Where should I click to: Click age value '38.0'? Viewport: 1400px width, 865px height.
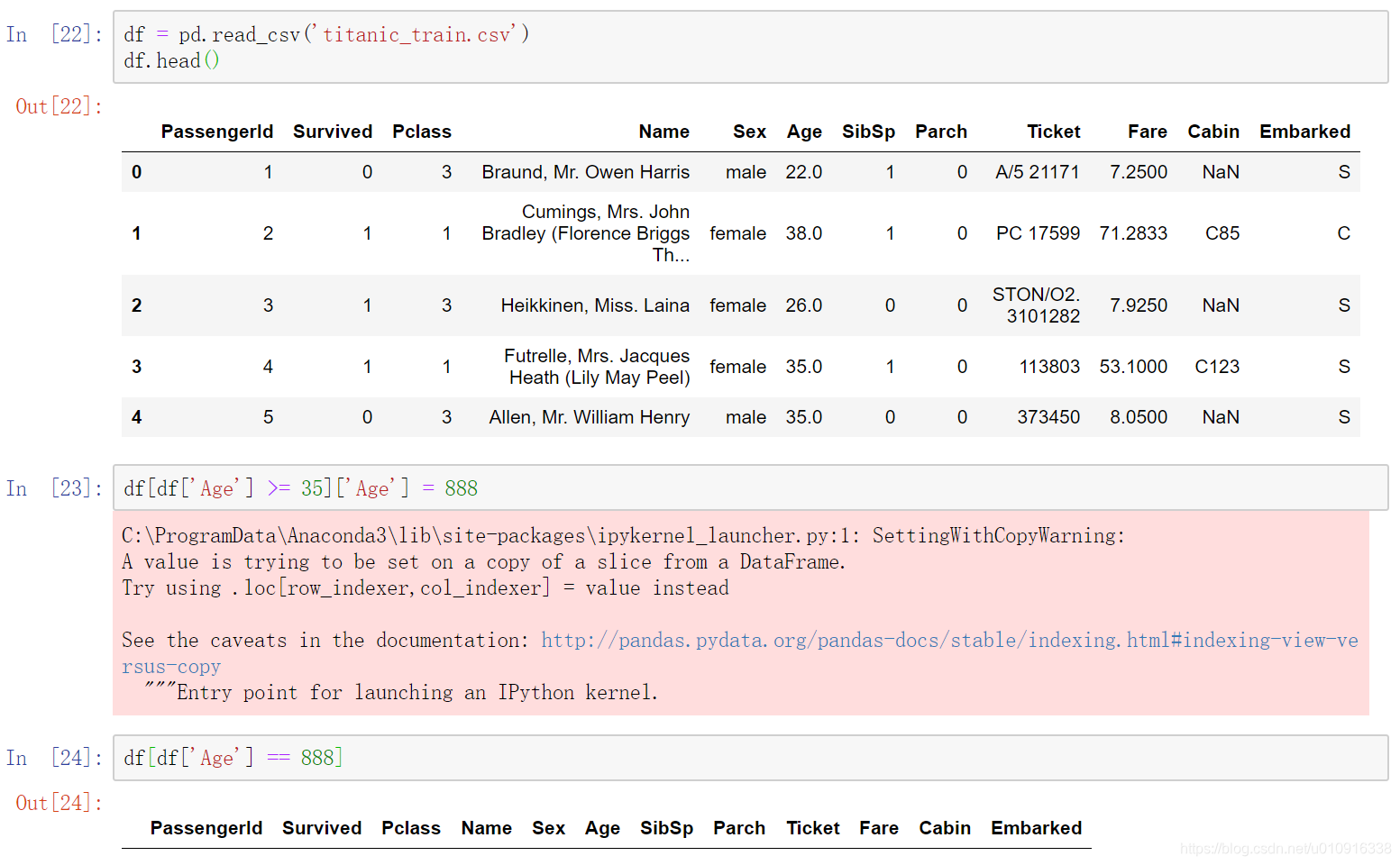tap(803, 233)
